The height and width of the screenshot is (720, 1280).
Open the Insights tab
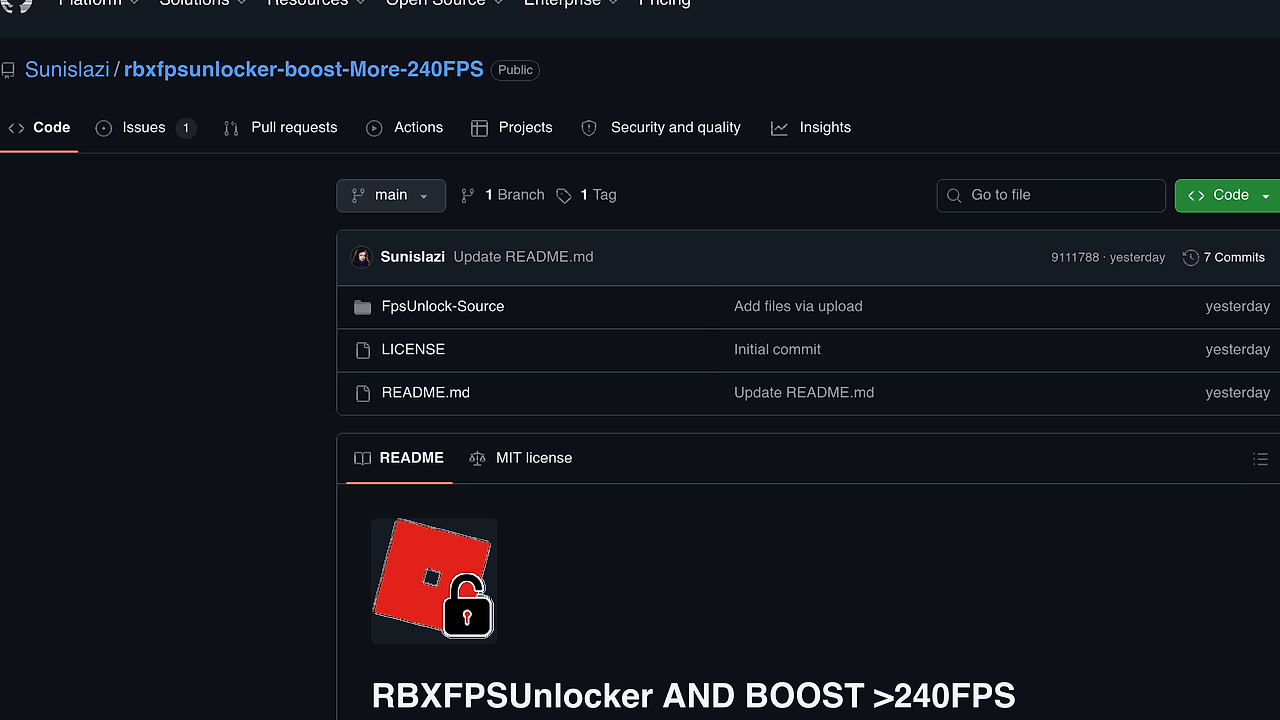[811, 127]
